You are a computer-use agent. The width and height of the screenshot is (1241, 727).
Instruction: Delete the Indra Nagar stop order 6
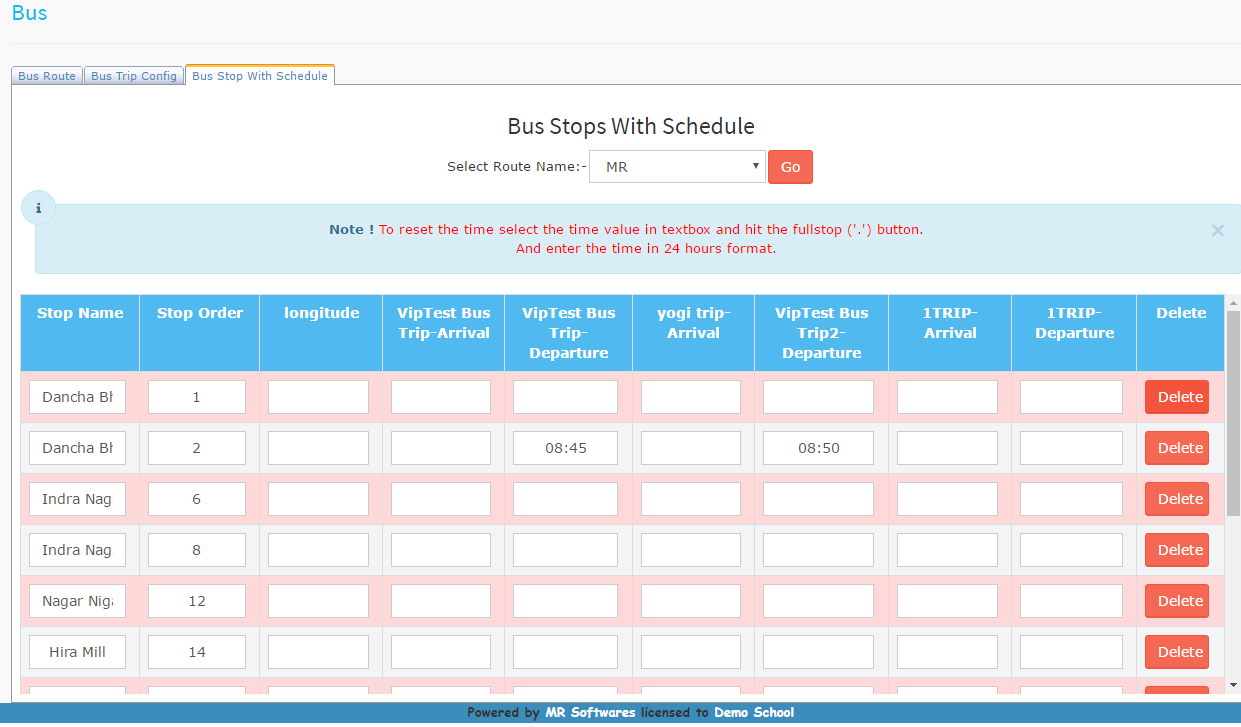1179,499
